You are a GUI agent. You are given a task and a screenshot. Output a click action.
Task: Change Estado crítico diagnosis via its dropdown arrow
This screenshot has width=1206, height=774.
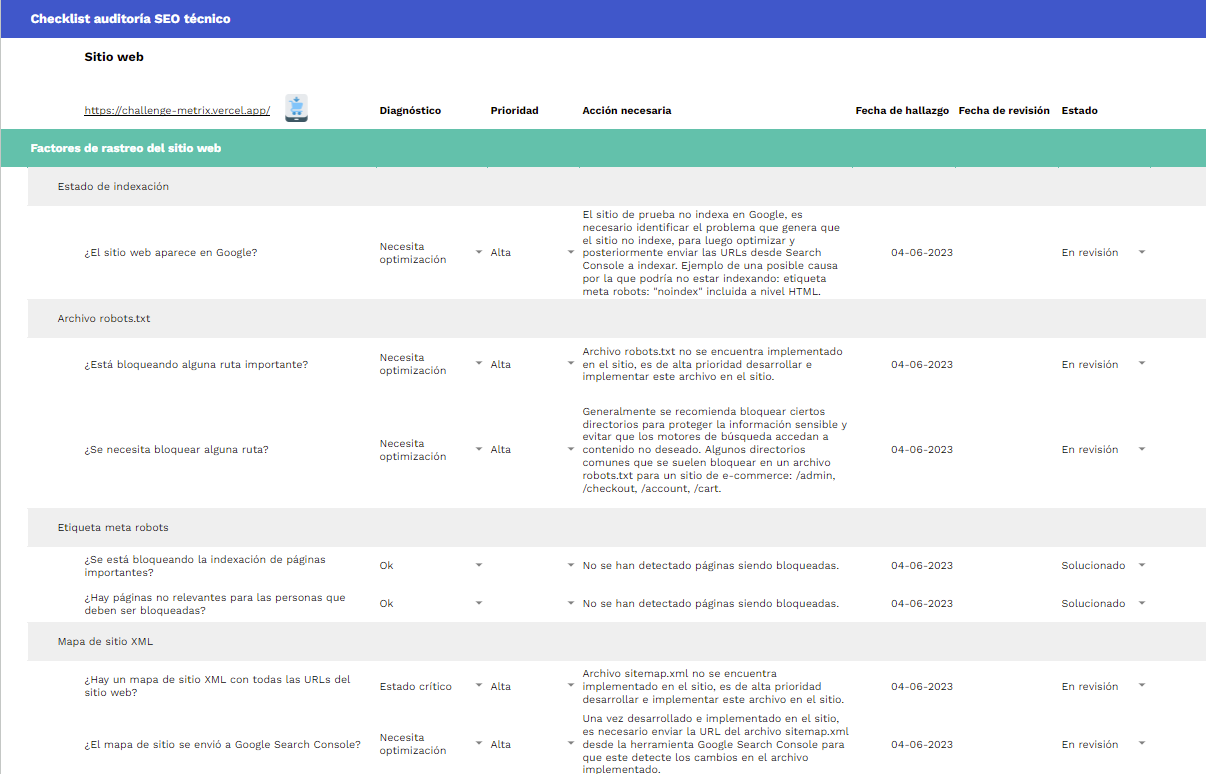click(478, 686)
